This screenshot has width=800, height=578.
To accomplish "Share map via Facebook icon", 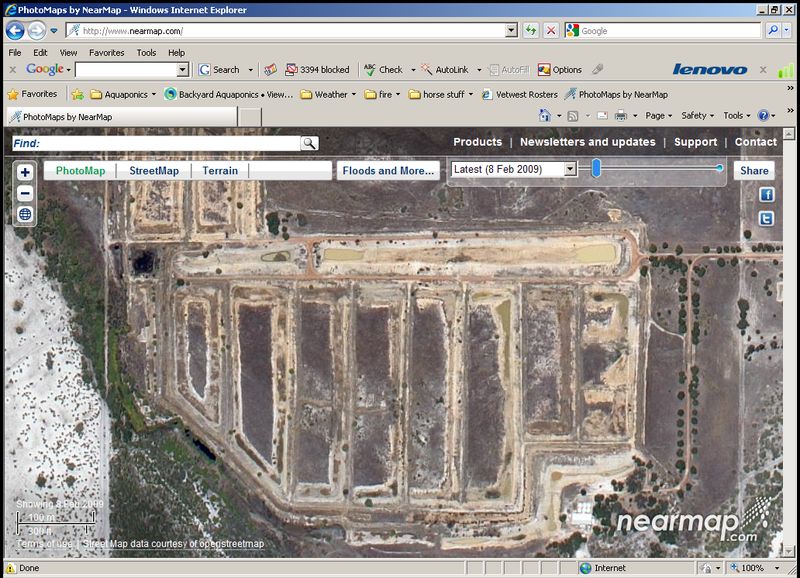I will (767, 195).
